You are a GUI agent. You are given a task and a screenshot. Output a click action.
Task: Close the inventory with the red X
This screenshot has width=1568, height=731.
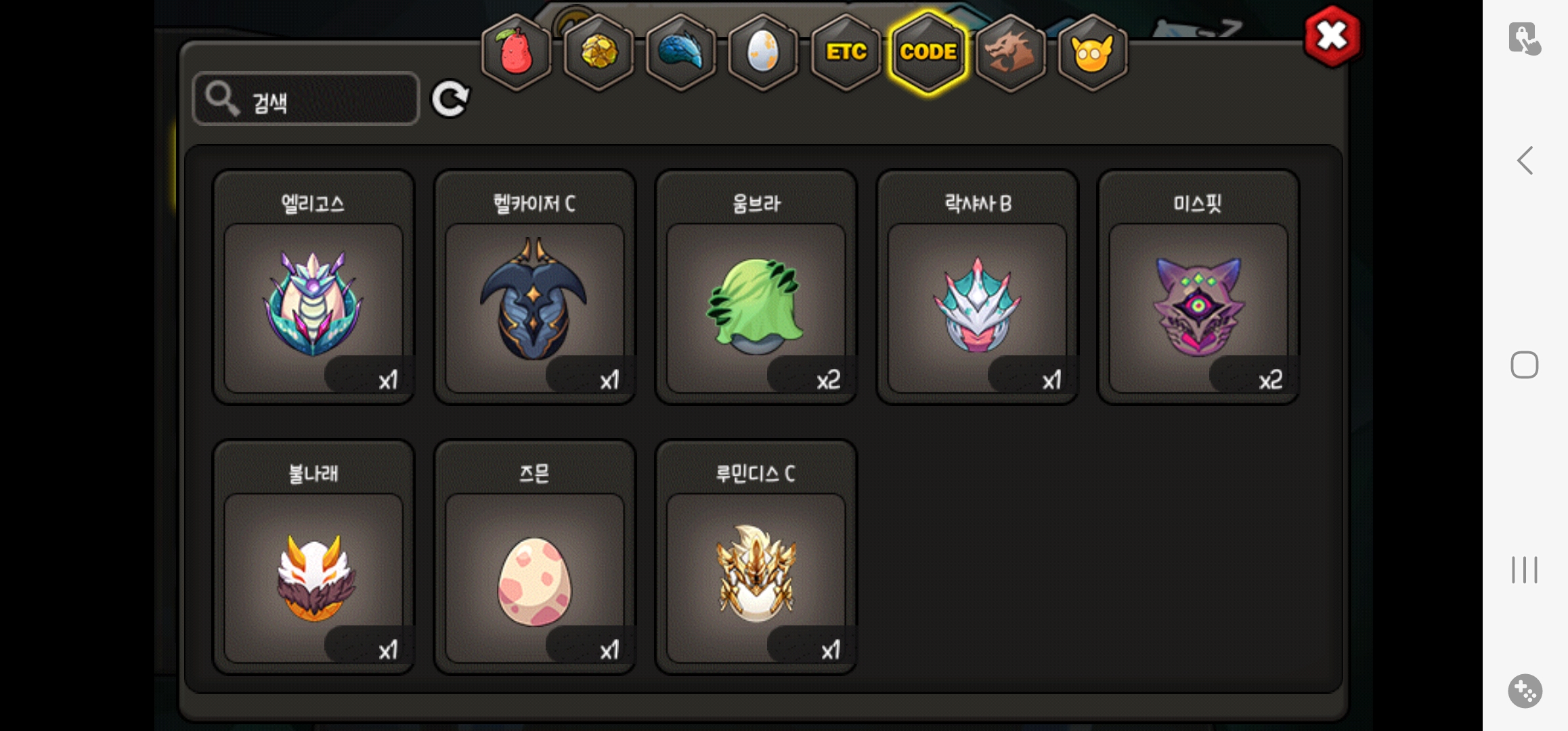pyautogui.click(x=1332, y=37)
